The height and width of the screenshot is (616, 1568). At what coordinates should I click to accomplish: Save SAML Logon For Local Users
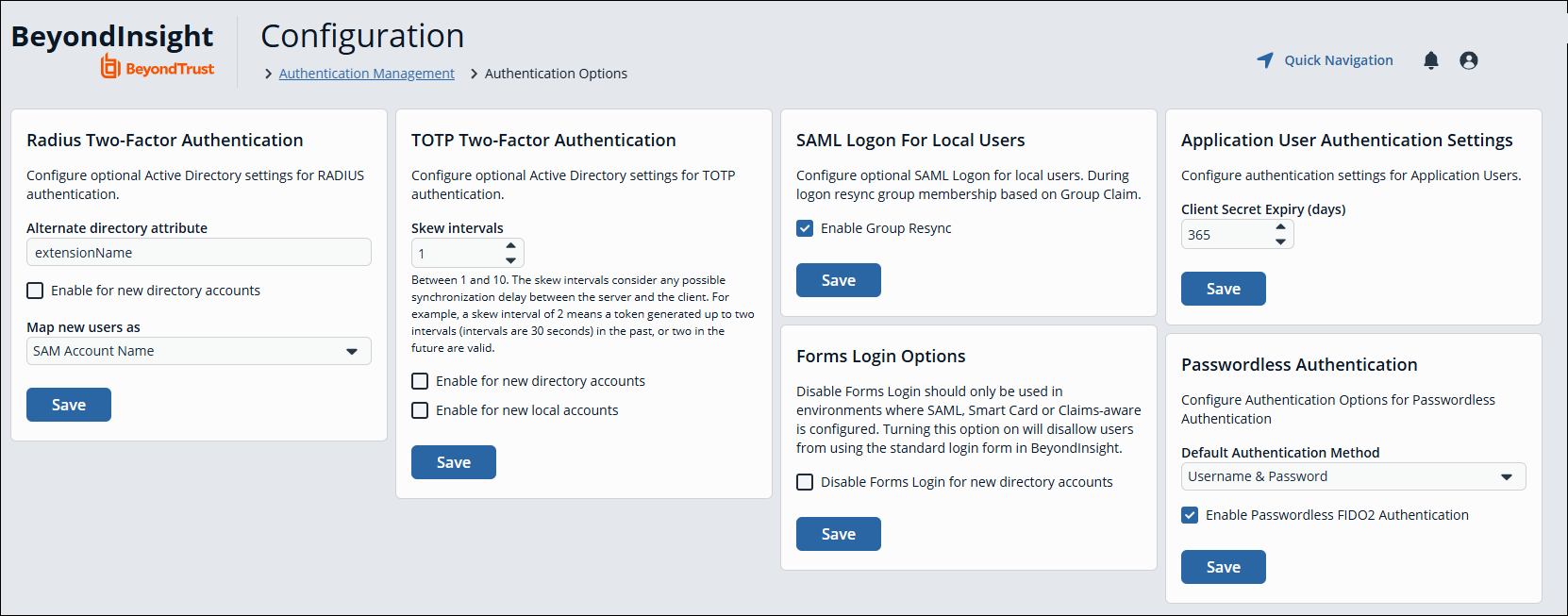click(x=839, y=280)
